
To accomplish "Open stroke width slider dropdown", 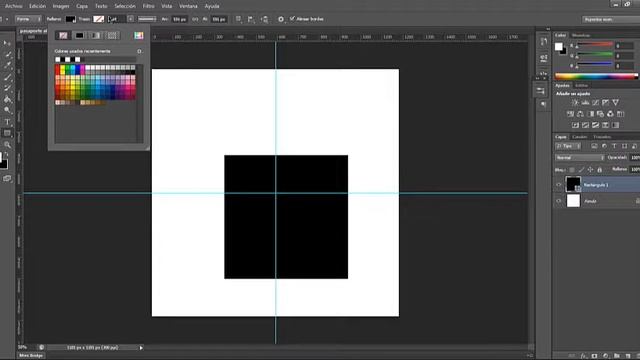I will click(130, 19).
